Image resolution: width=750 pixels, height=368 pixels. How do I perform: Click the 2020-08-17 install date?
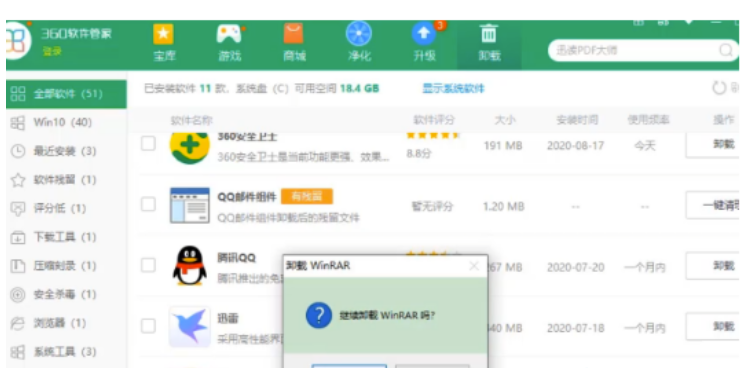576,145
